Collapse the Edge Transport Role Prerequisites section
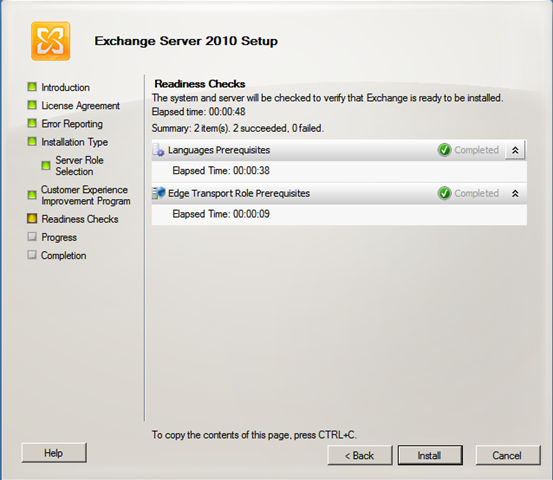 point(515,193)
